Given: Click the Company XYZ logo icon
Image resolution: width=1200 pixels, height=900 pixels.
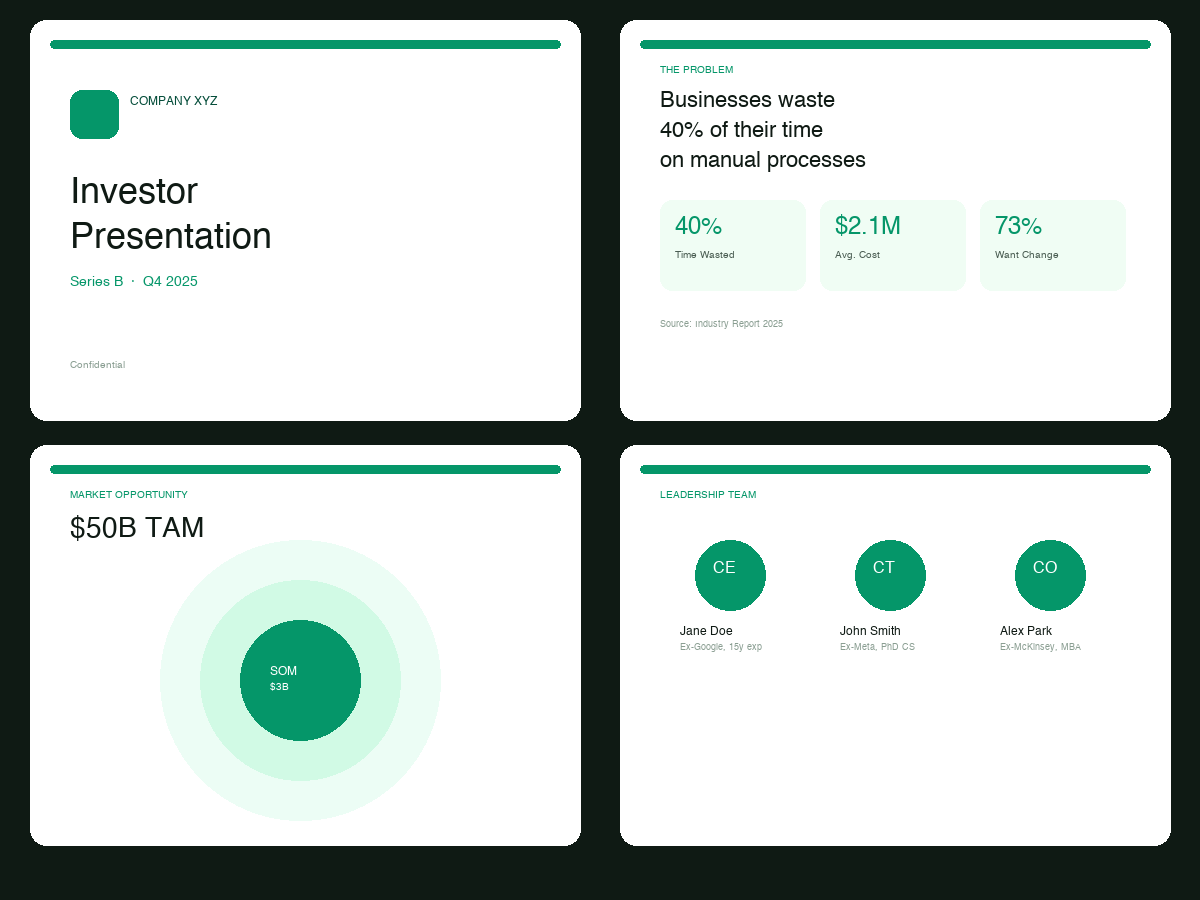Looking at the screenshot, I should click(x=94, y=114).
